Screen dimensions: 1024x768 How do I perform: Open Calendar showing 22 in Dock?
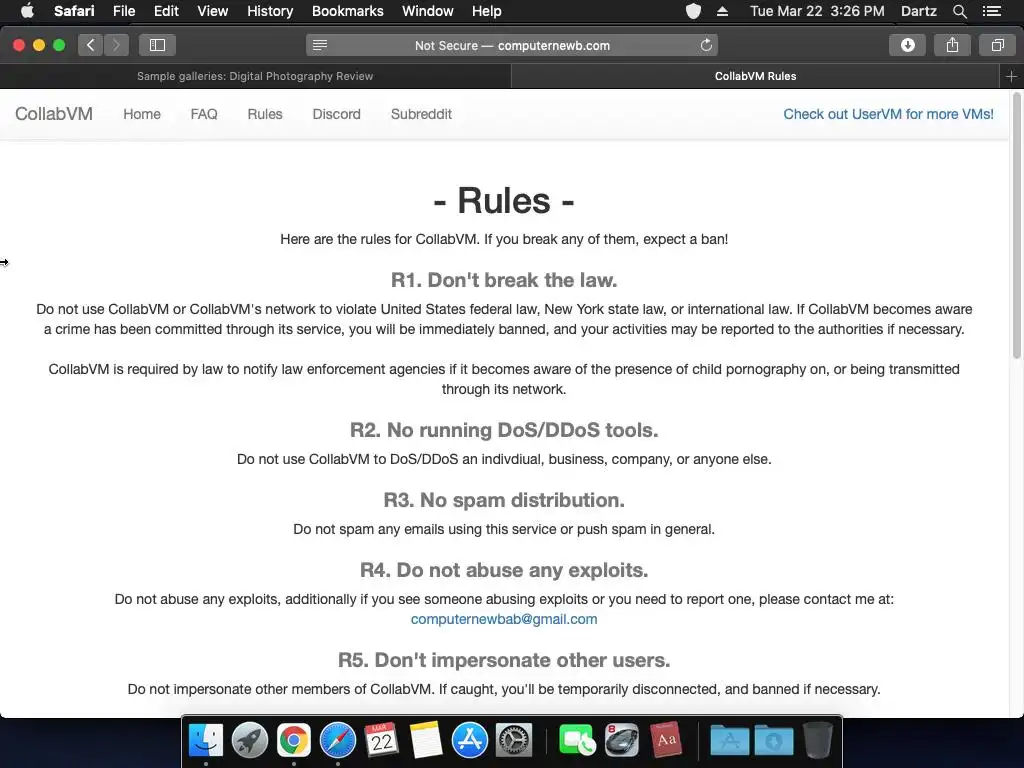pos(381,741)
